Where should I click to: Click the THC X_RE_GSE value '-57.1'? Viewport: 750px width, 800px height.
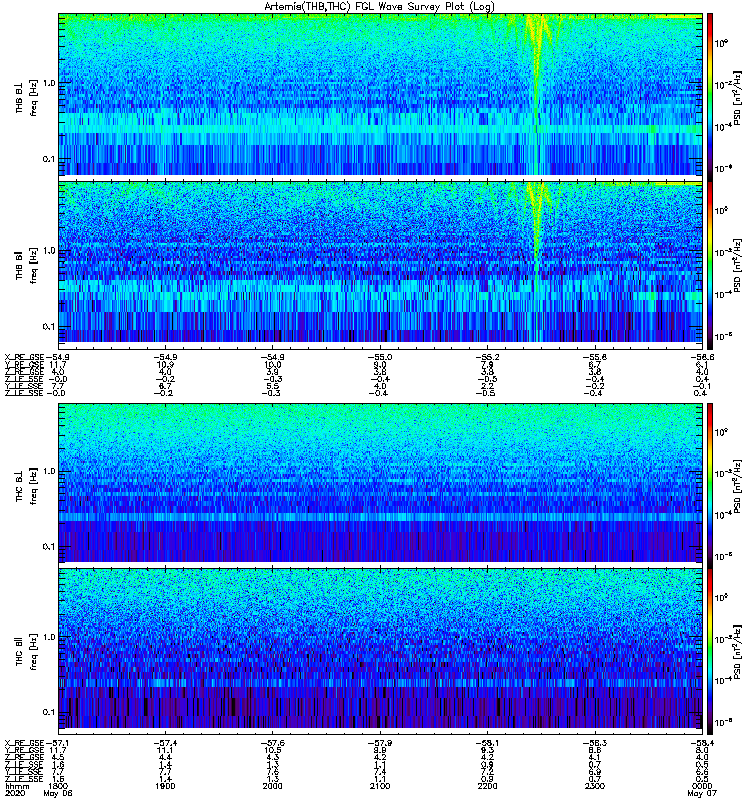pos(57,743)
